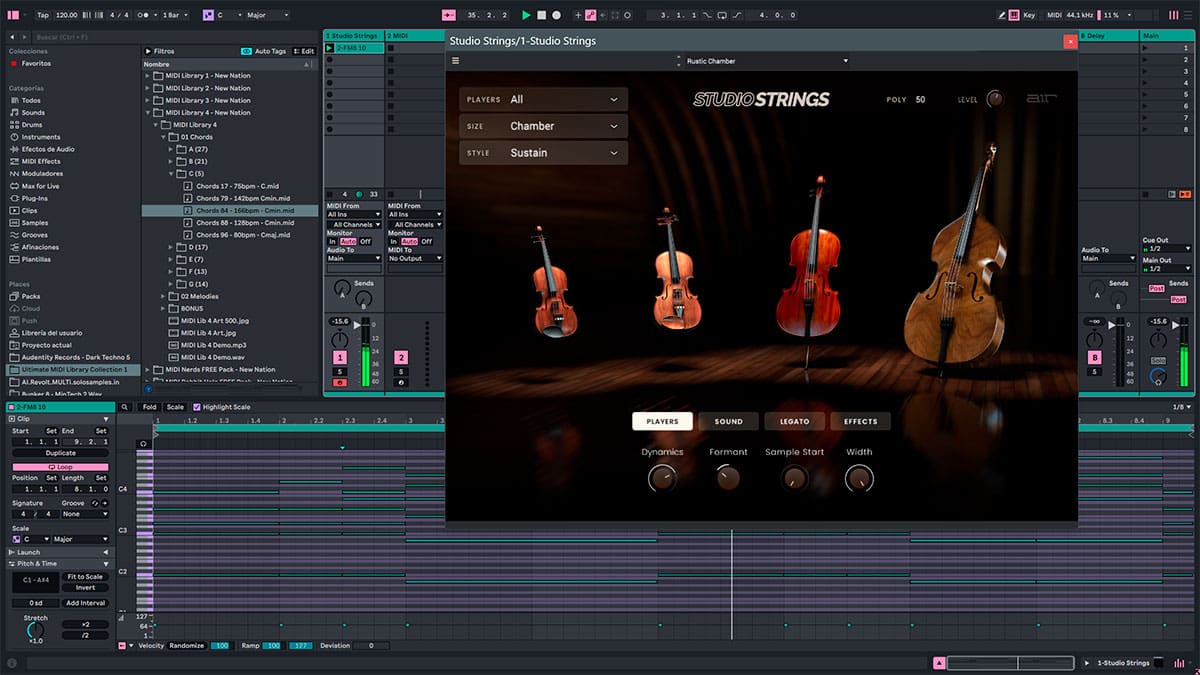Select Grooves category
Screen dimensions: 1200x675
pos(35,235)
